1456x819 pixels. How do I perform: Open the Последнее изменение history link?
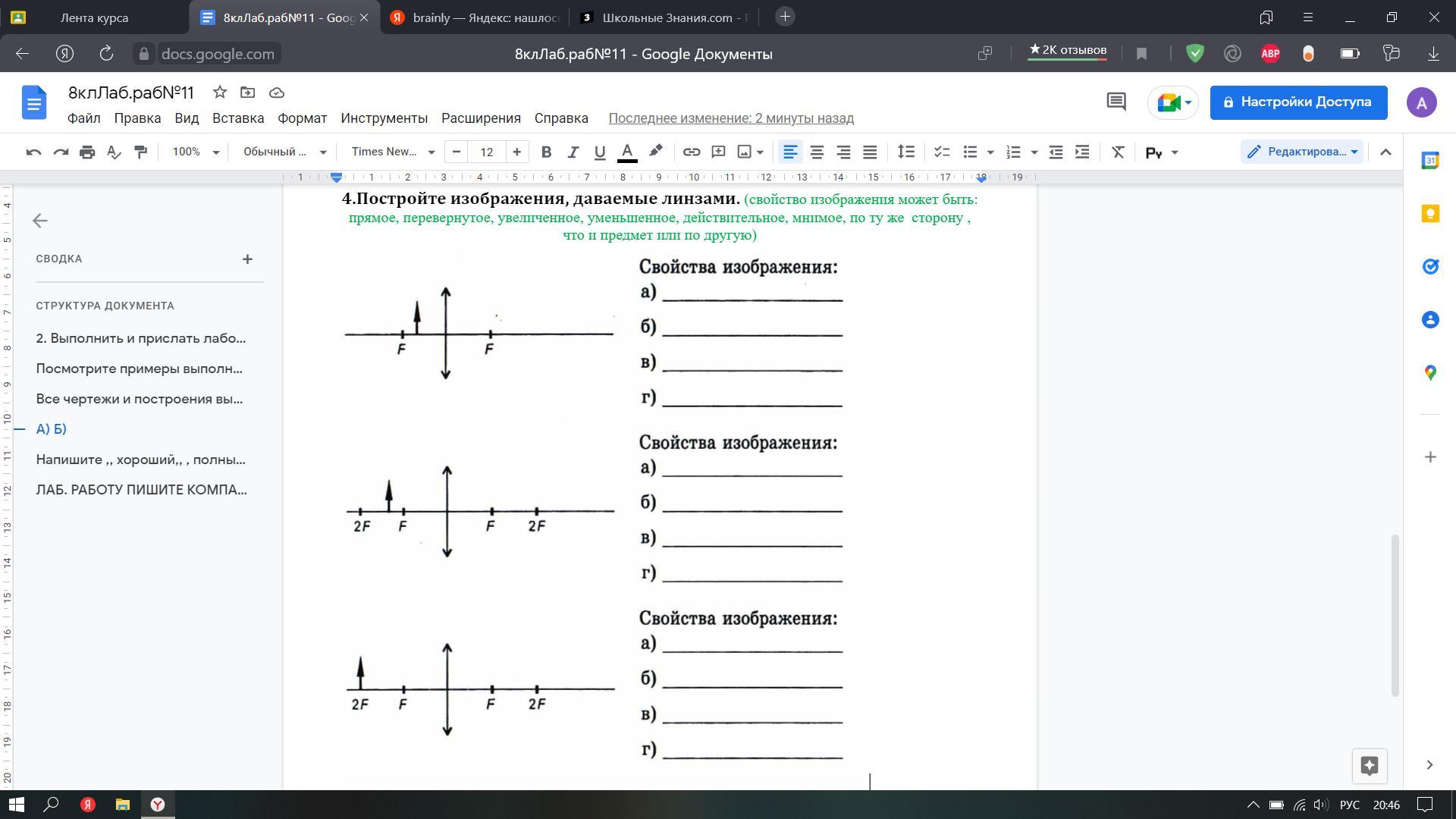coord(730,118)
